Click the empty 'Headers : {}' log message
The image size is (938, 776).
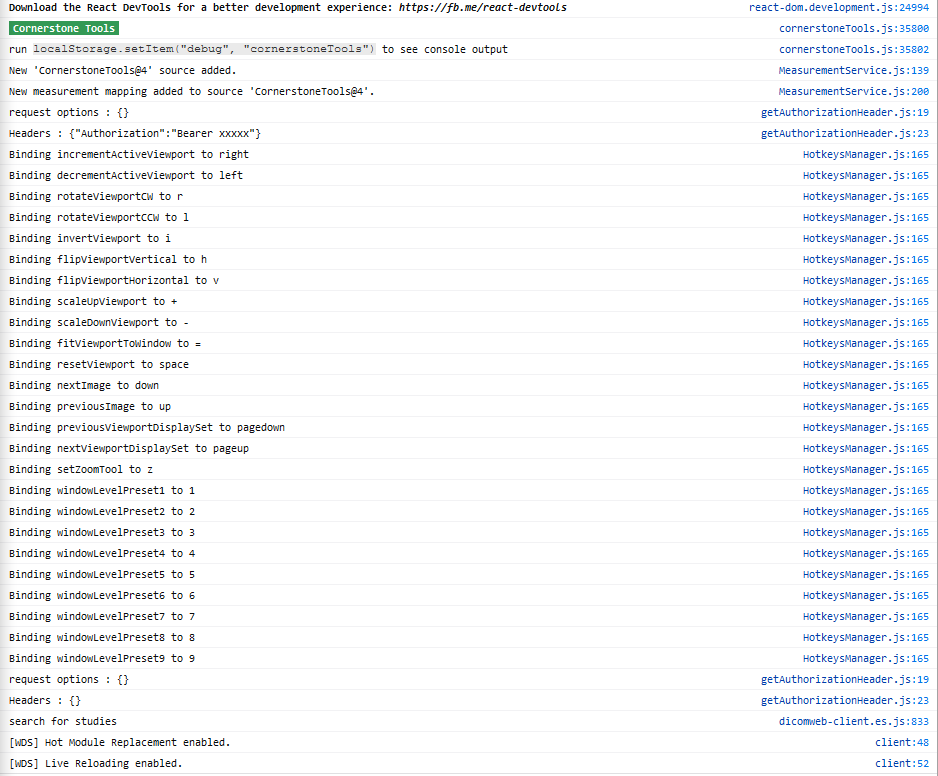tap(45, 701)
